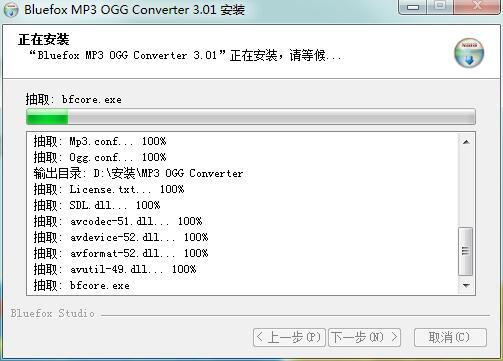Viewport: 503px width, 361px height.
Task: Click the Cancel button 取消(C)
Action: pos(450,337)
